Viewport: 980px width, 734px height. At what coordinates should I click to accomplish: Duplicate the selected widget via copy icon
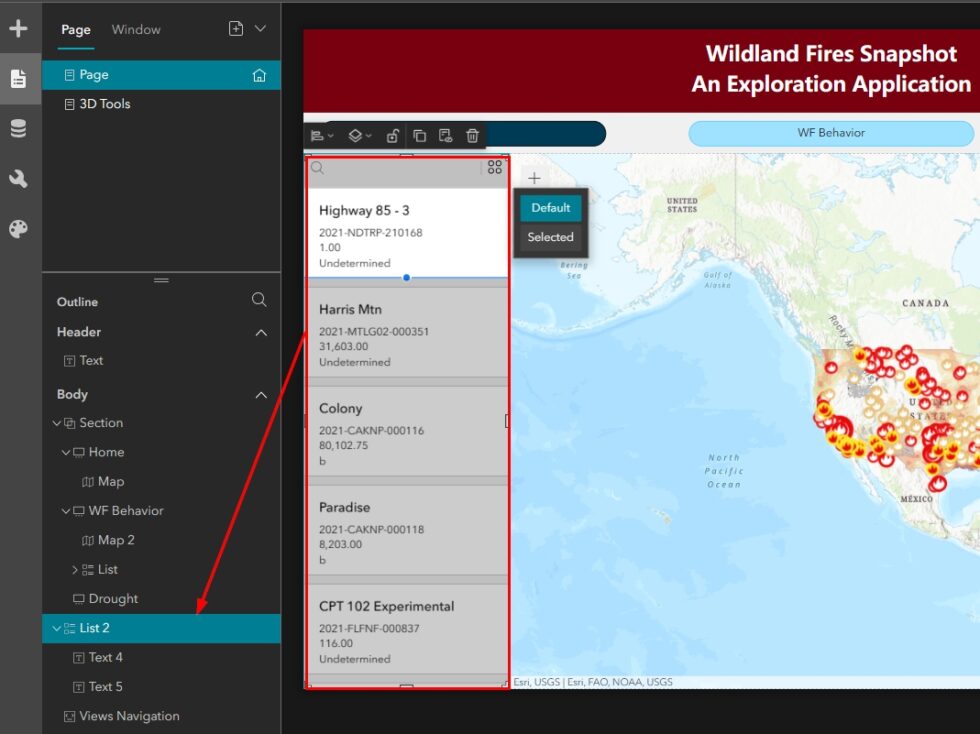coord(421,135)
